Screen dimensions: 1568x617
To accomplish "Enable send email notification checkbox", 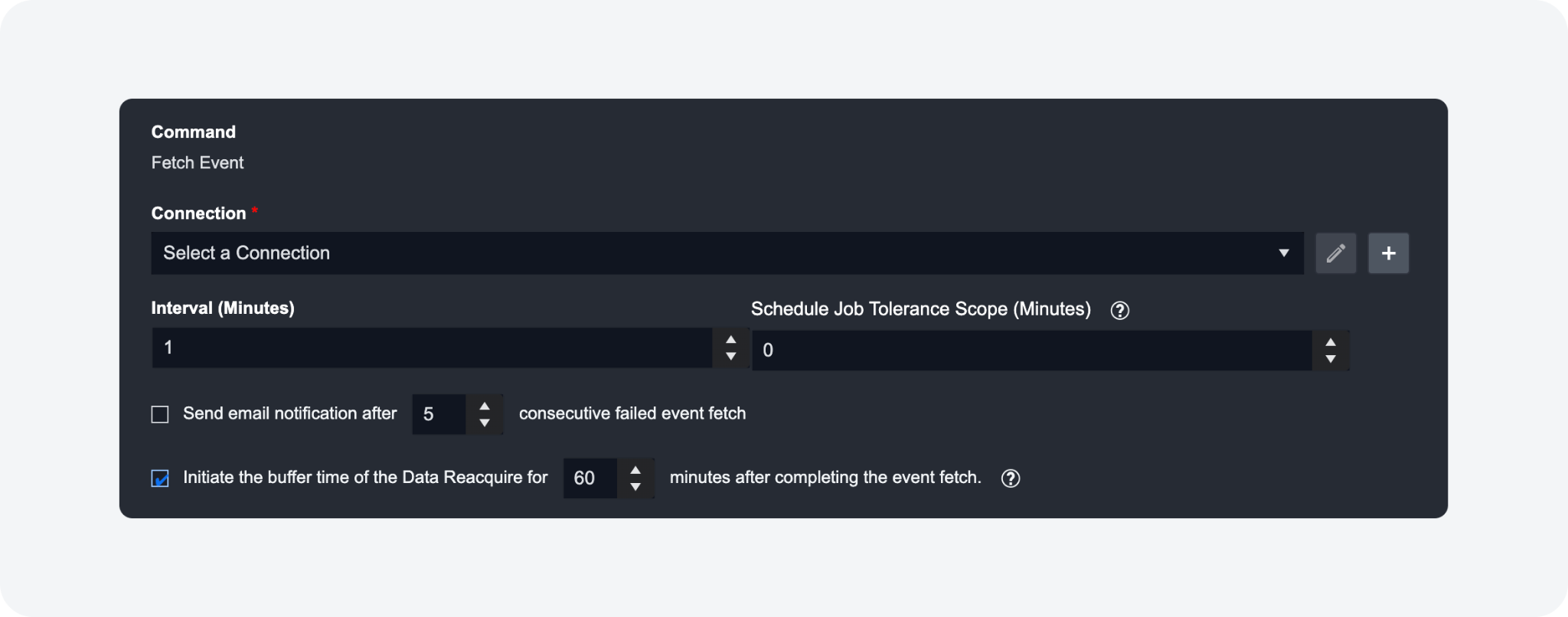I will pos(160,415).
